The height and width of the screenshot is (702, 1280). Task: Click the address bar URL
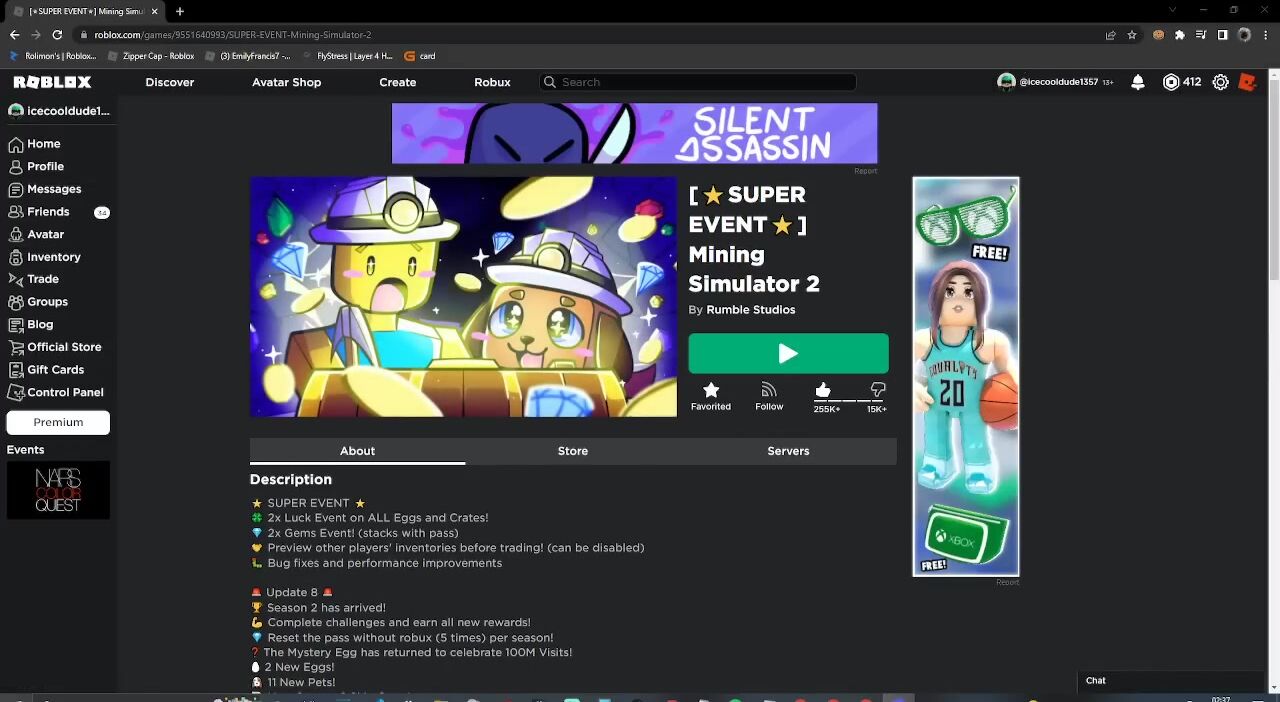(233, 35)
